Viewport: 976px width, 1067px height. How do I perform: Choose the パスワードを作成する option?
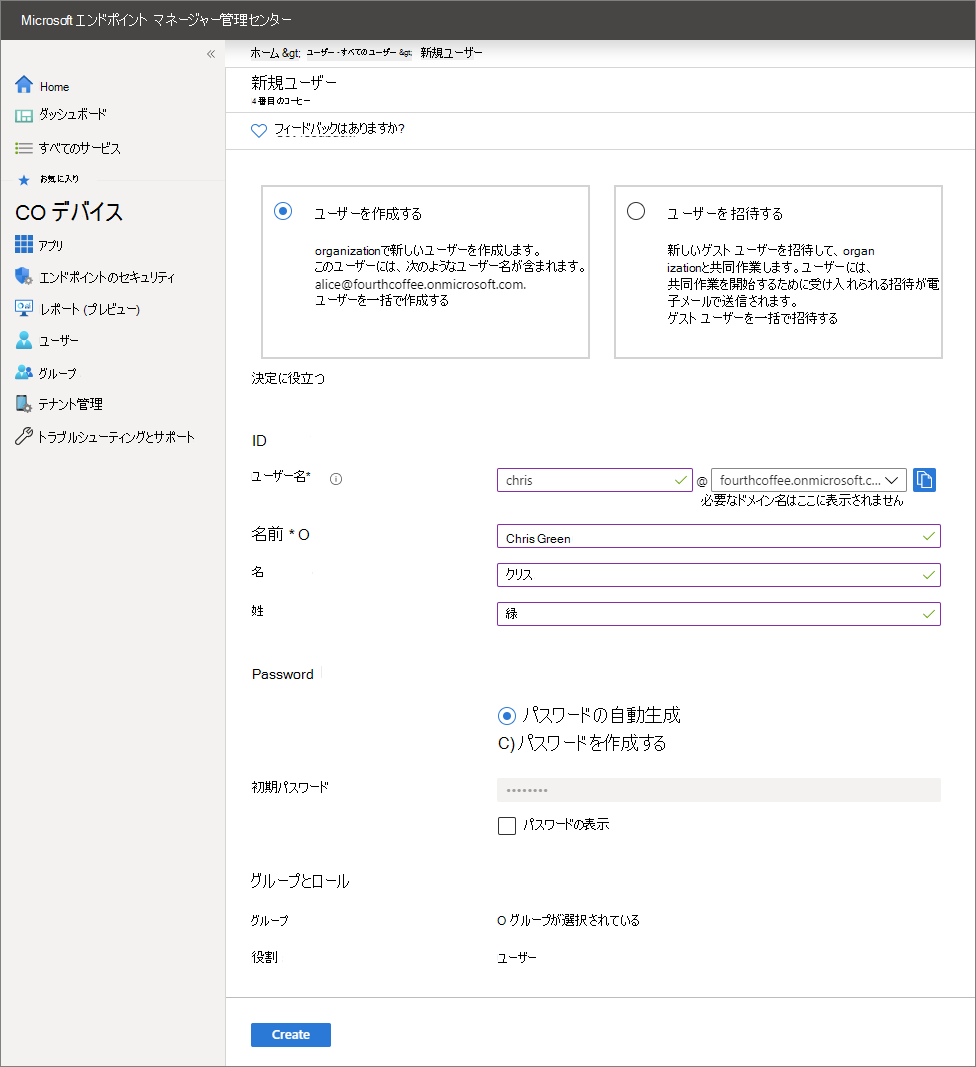[582, 743]
